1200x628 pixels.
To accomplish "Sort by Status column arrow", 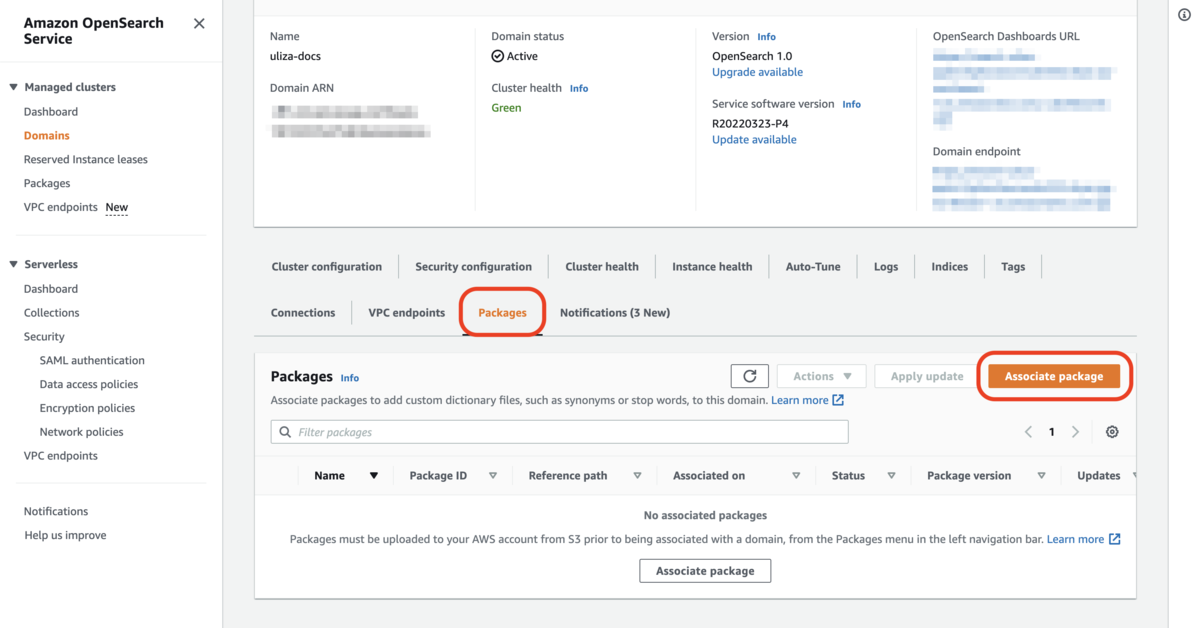I will click(x=891, y=476).
